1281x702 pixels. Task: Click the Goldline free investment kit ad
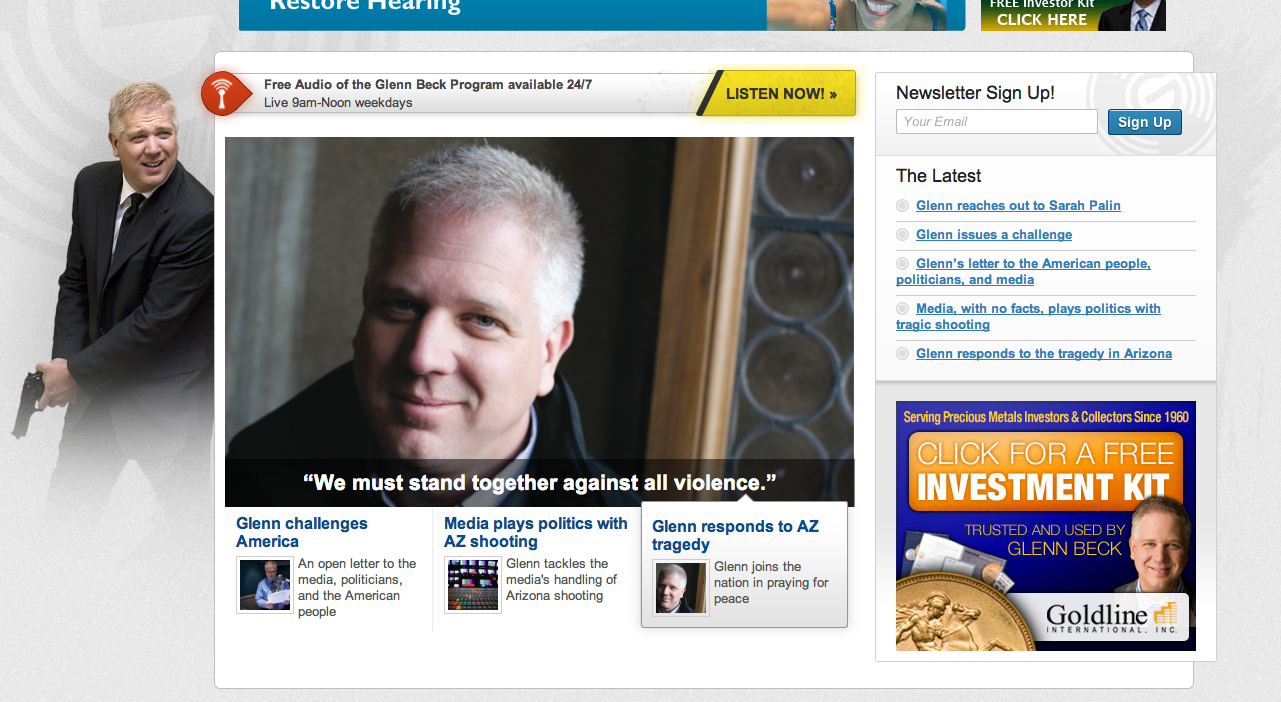(1046, 526)
